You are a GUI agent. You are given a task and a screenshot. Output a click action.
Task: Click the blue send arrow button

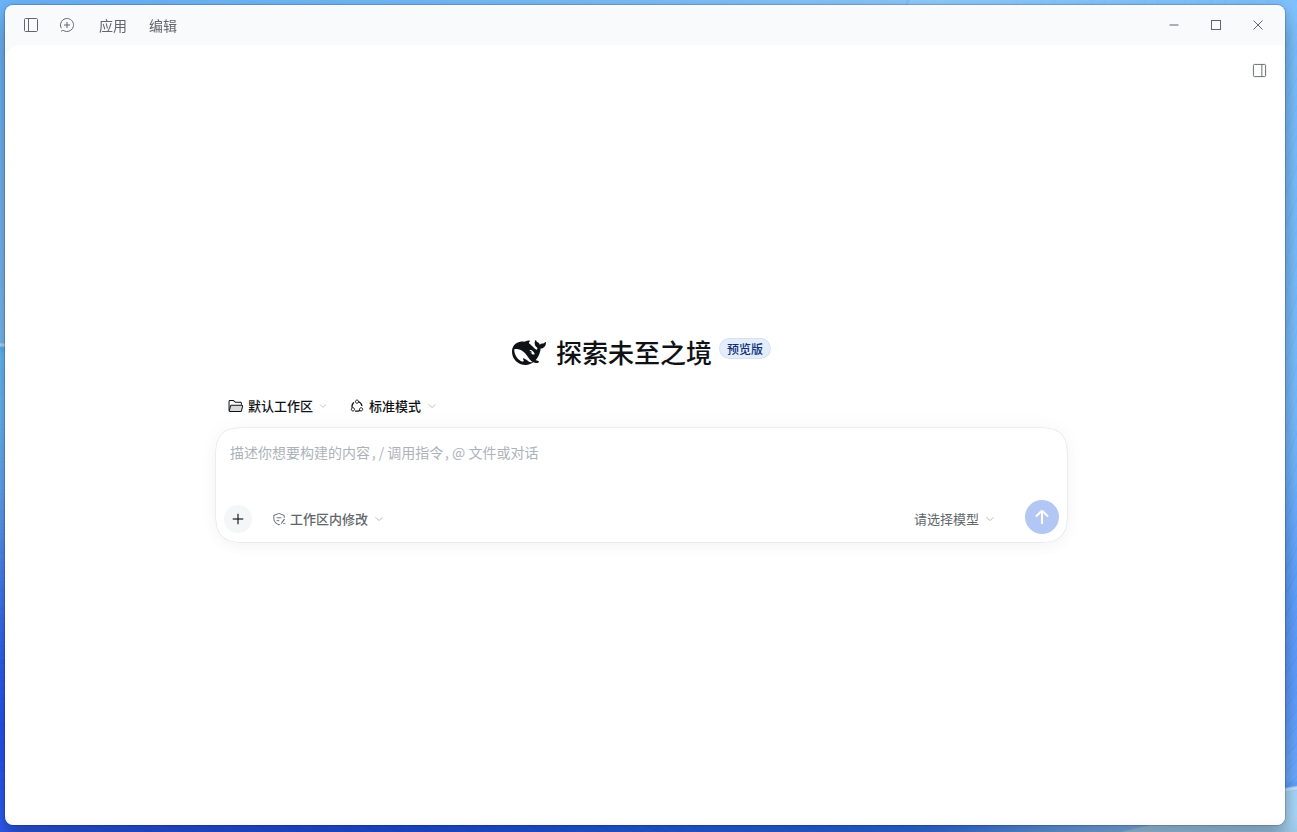[x=1042, y=517]
